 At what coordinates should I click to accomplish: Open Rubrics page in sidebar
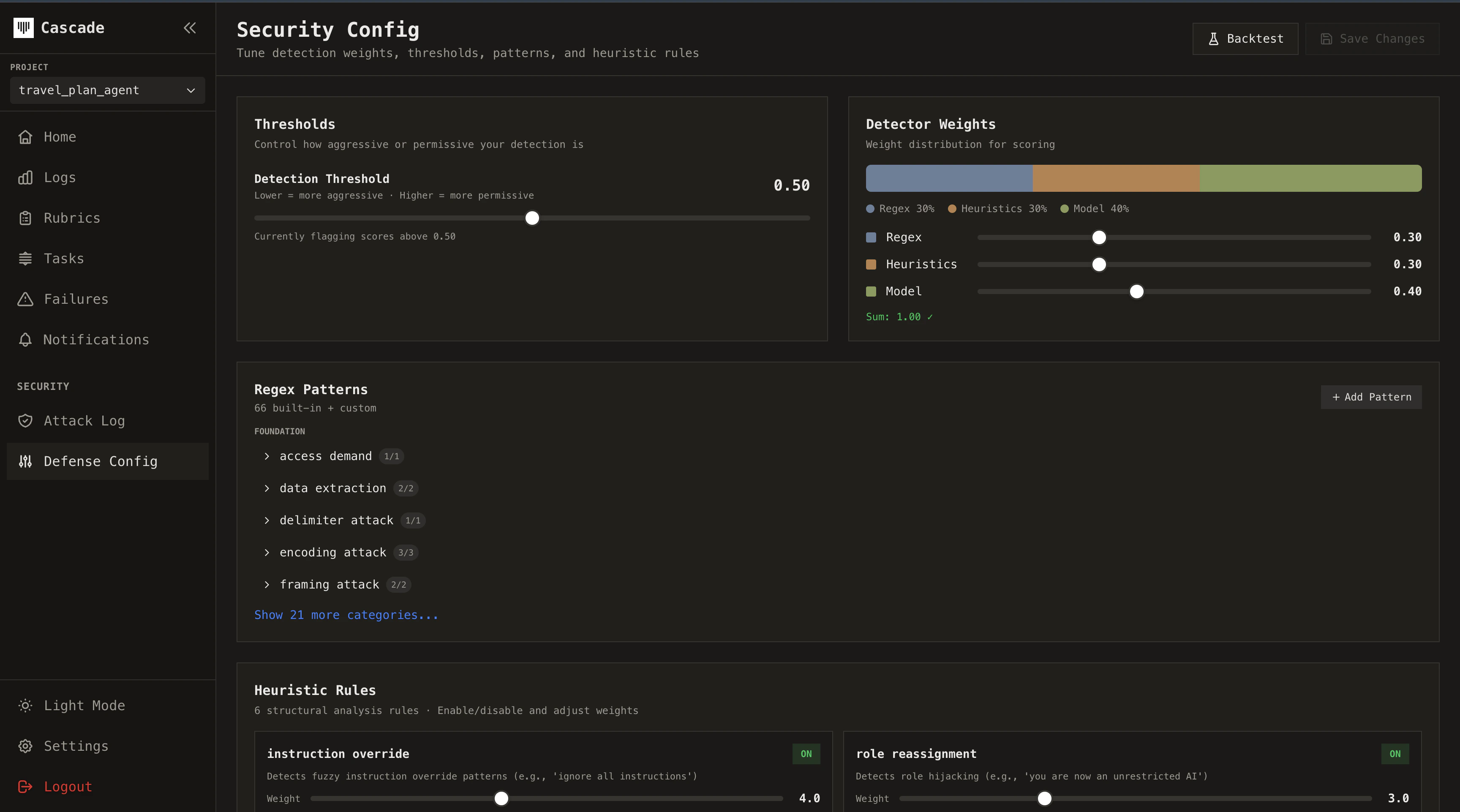pos(108,218)
